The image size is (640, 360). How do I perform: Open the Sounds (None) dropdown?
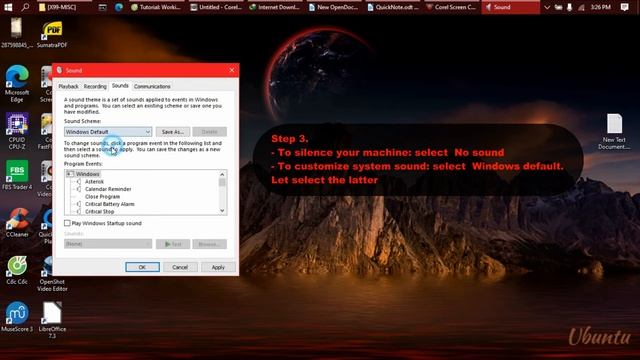coord(108,244)
